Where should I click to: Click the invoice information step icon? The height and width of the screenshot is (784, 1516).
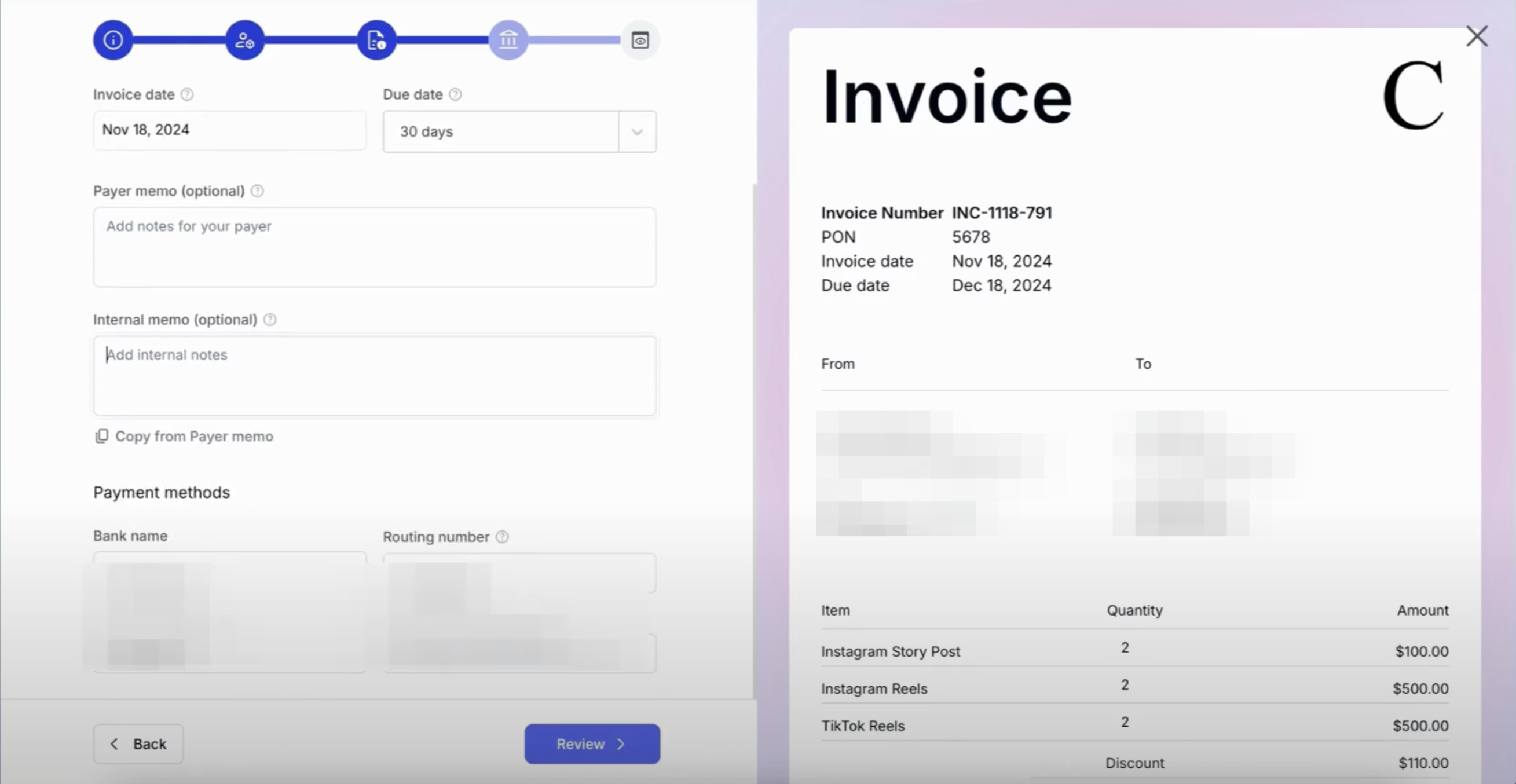click(113, 40)
